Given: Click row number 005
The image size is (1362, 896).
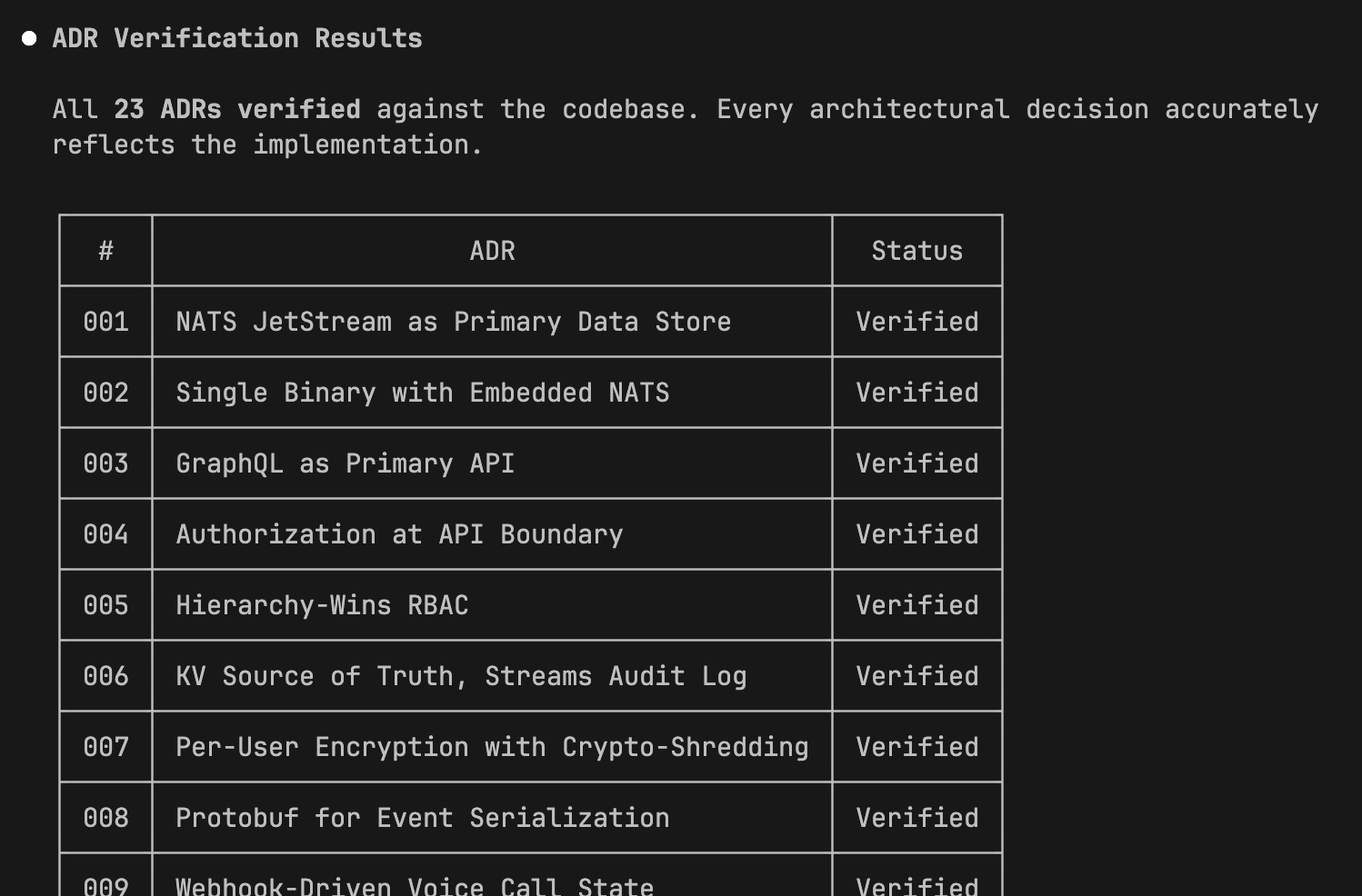Looking at the screenshot, I should tap(105, 605).
